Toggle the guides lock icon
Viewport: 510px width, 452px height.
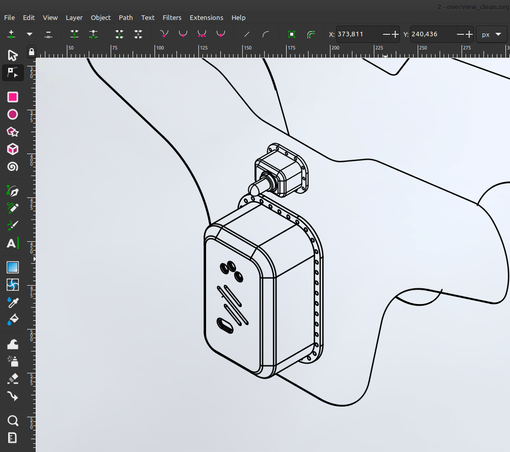click(31, 52)
